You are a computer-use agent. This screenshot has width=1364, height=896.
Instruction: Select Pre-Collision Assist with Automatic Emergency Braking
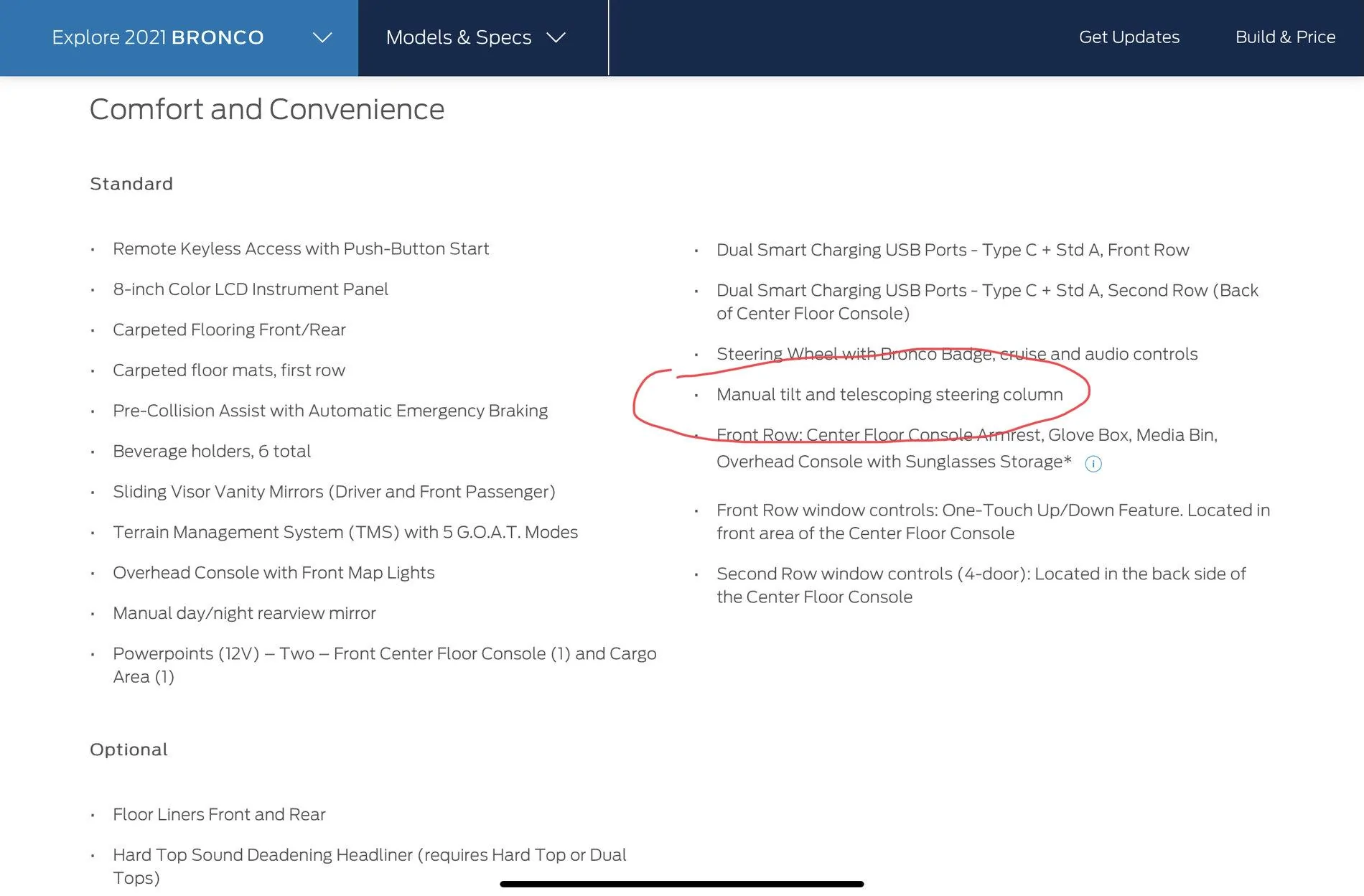coord(330,411)
